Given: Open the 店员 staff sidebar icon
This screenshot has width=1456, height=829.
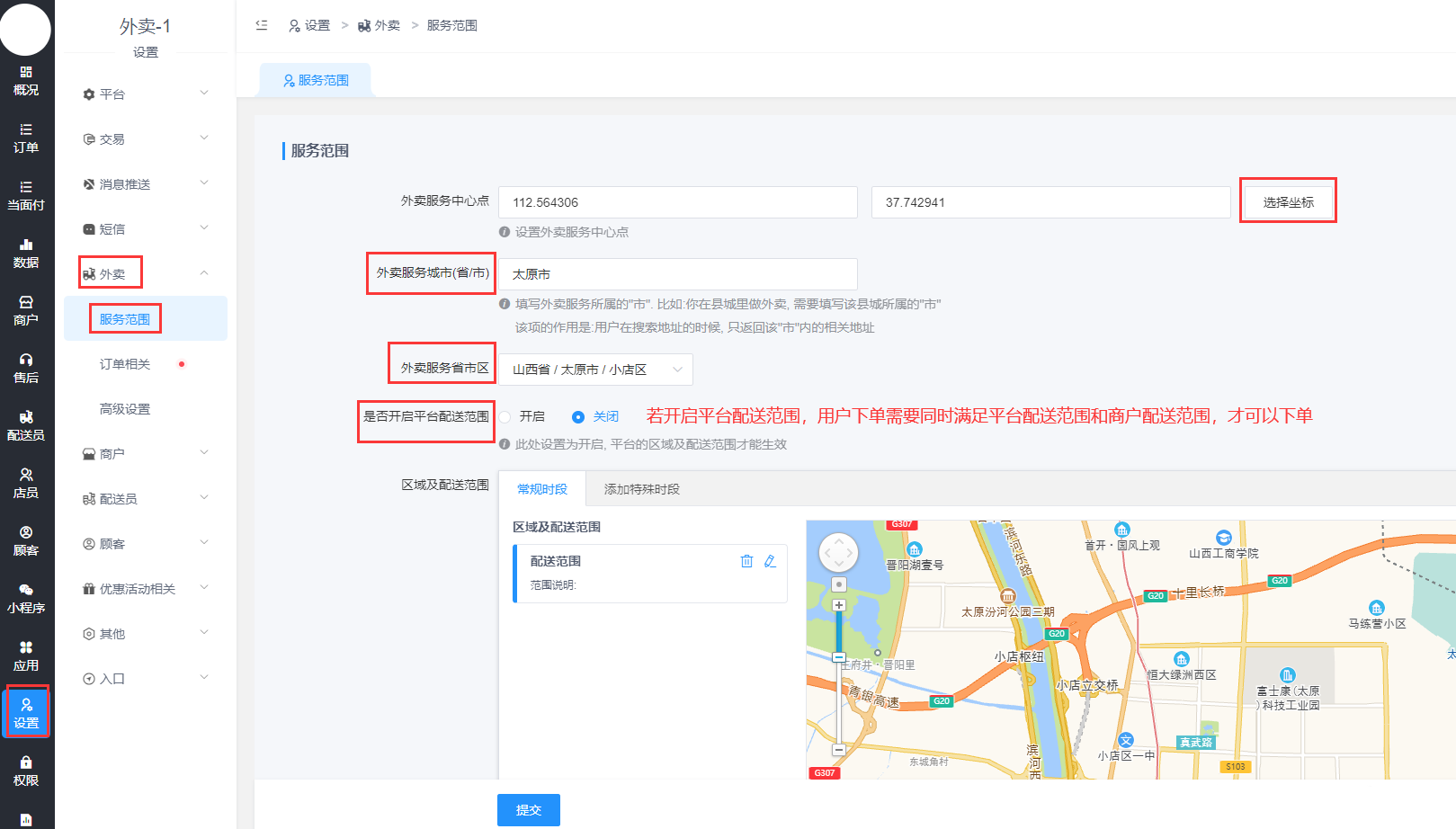Looking at the screenshot, I should point(26,484).
